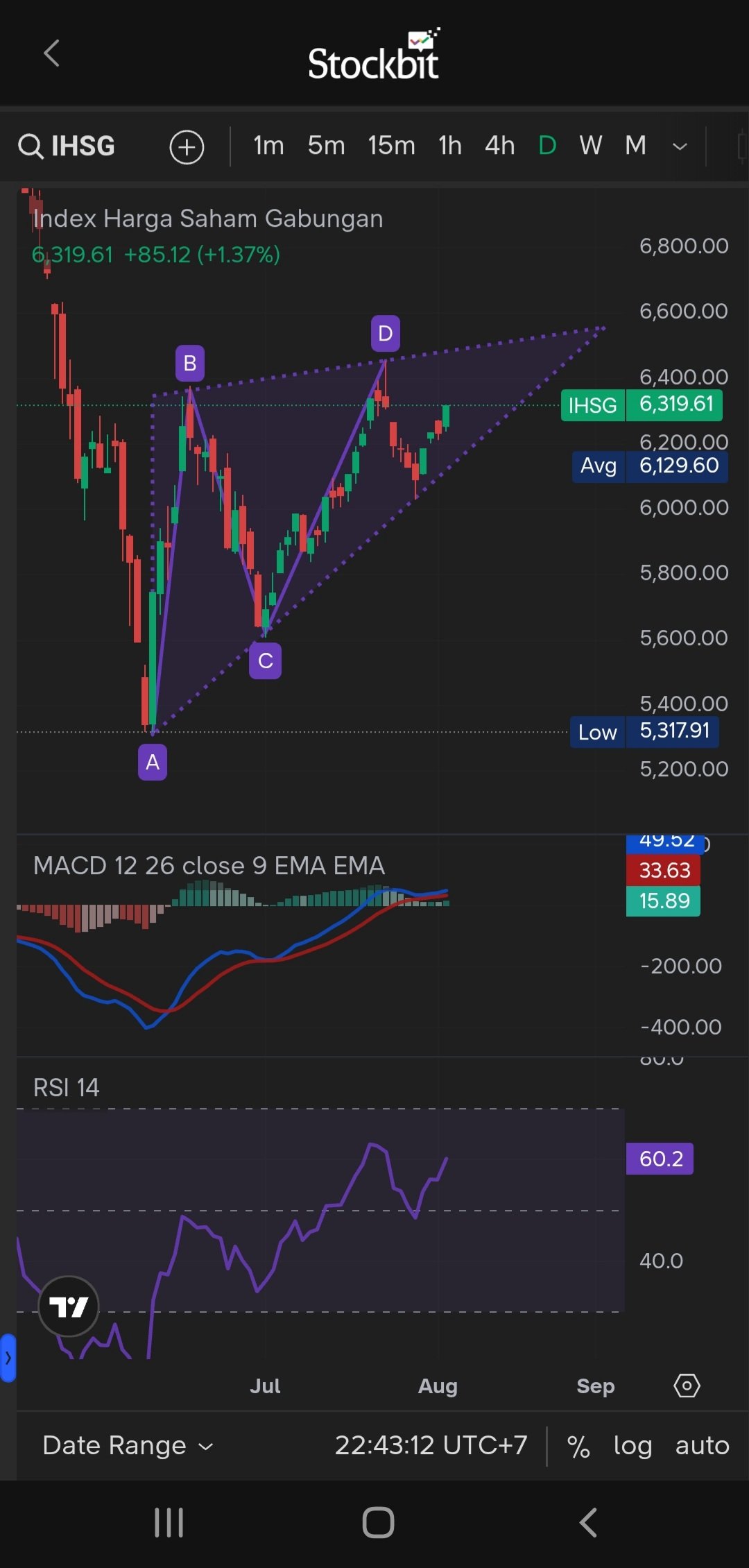Viewport: 749px width, 1568px height.
Task: Open the IHSG symbol search
Action: [x=67, y=146]
